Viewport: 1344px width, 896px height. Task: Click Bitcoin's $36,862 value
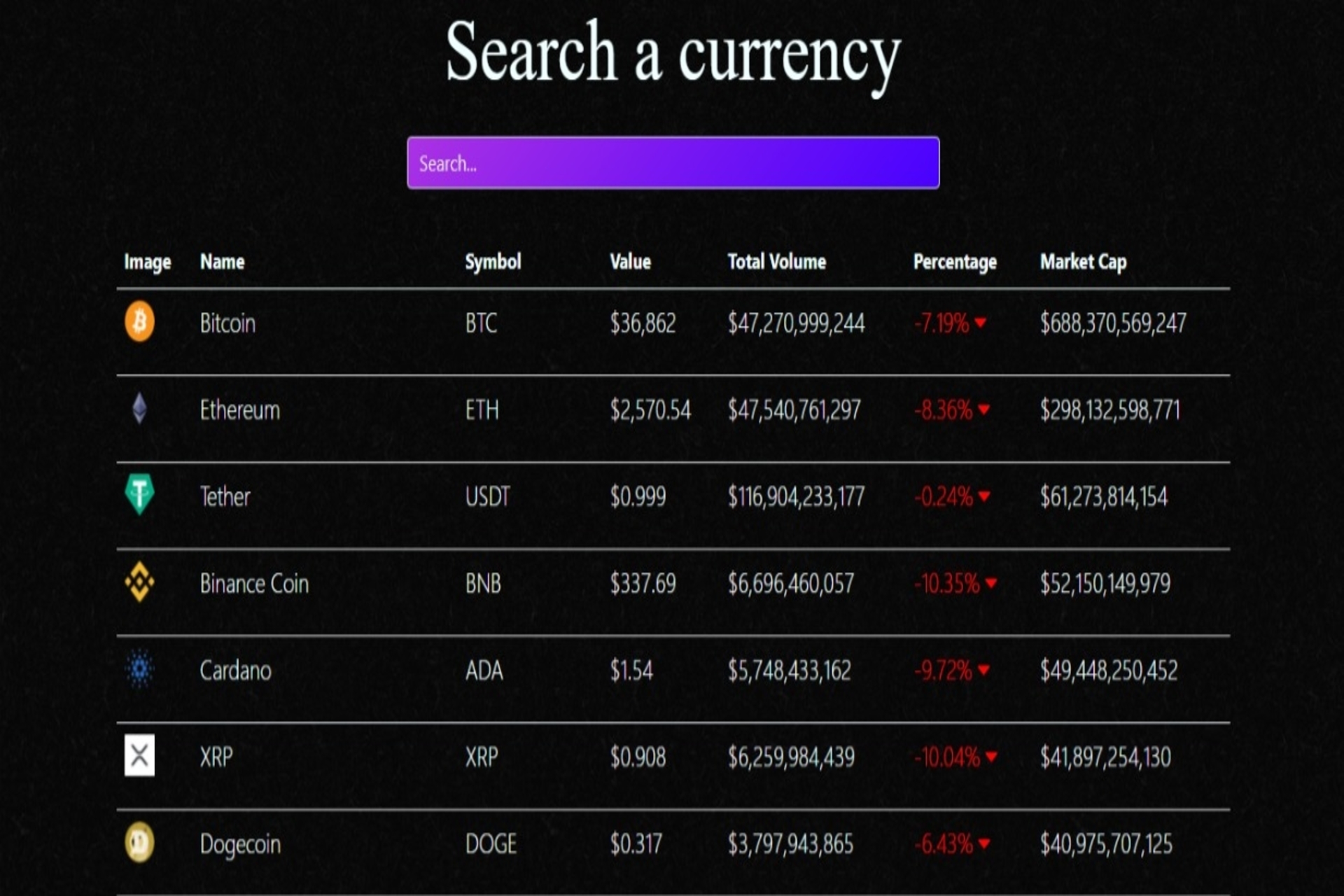coord(643,323)
